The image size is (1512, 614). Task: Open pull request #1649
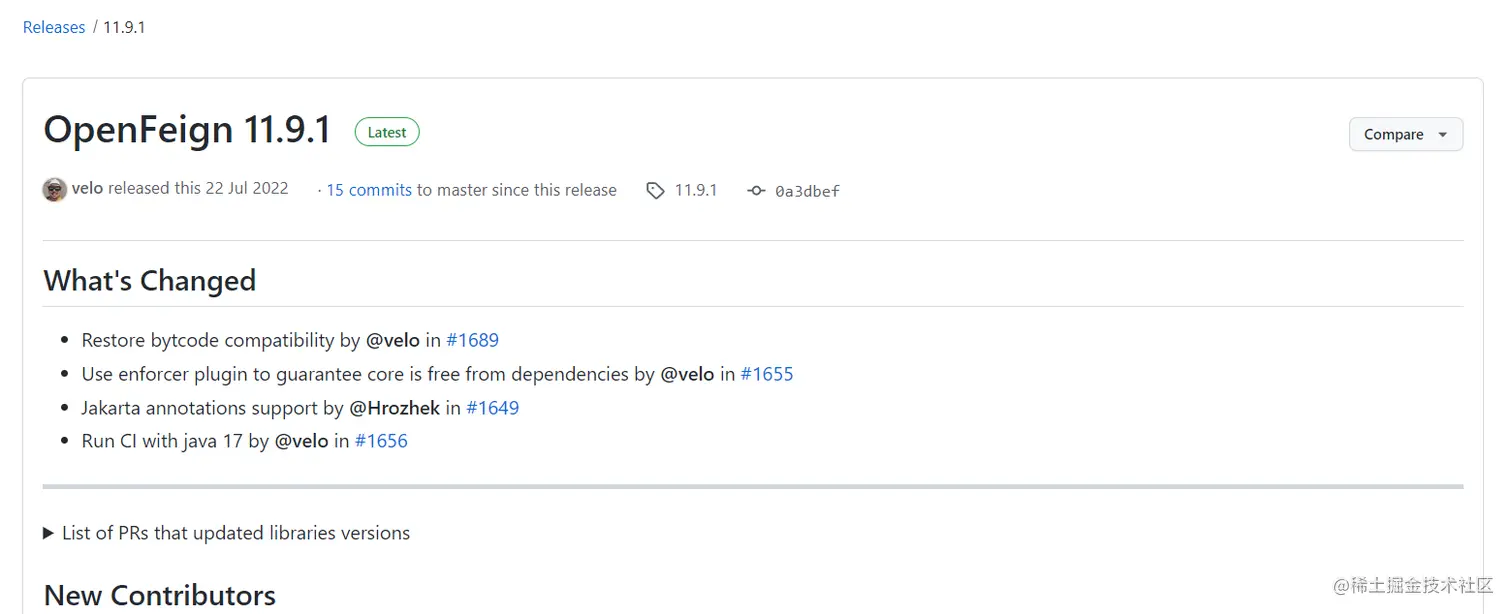pyautogui.click(x=492, y=408)
